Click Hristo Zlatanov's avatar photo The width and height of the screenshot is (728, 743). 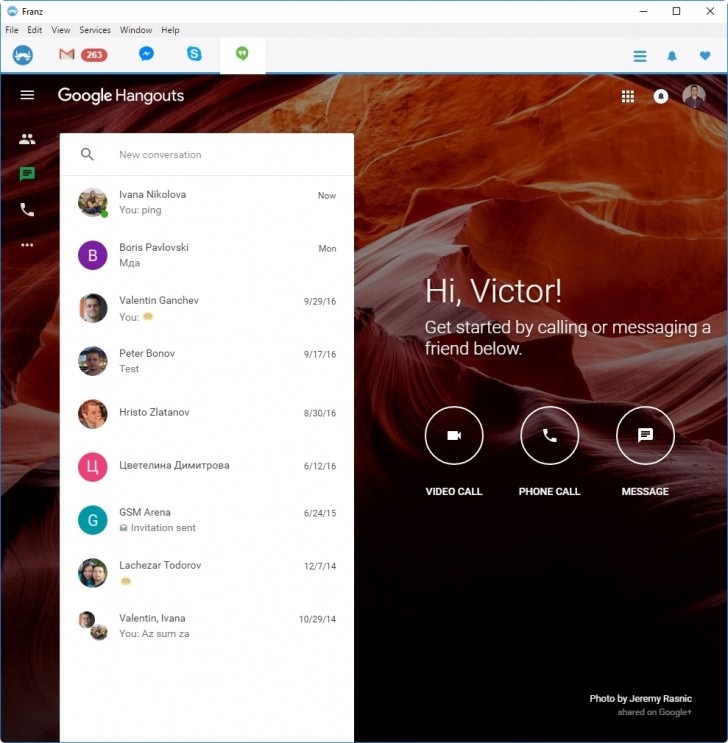tap(92, 414)
